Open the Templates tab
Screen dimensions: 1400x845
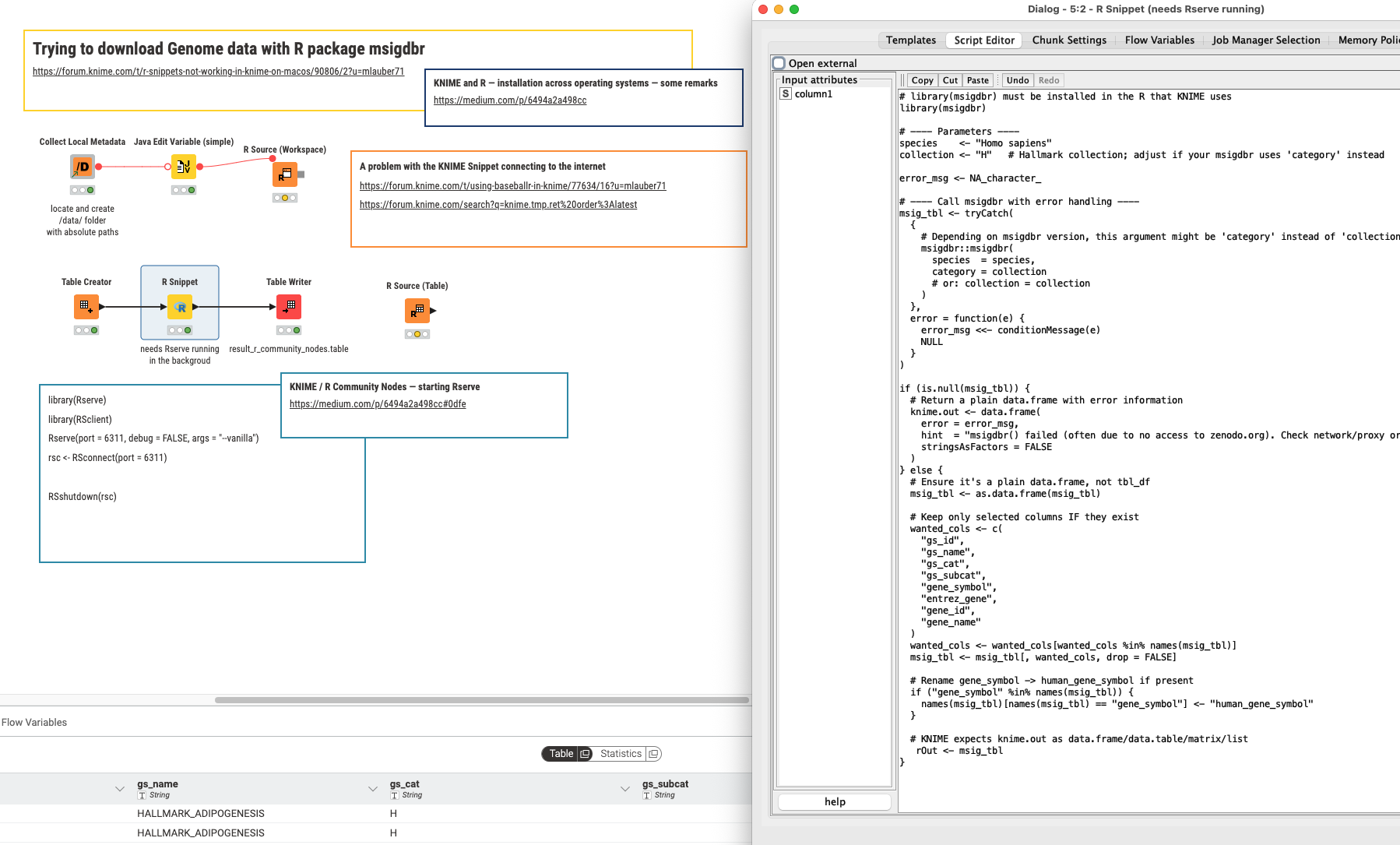[x=910, y=40]
